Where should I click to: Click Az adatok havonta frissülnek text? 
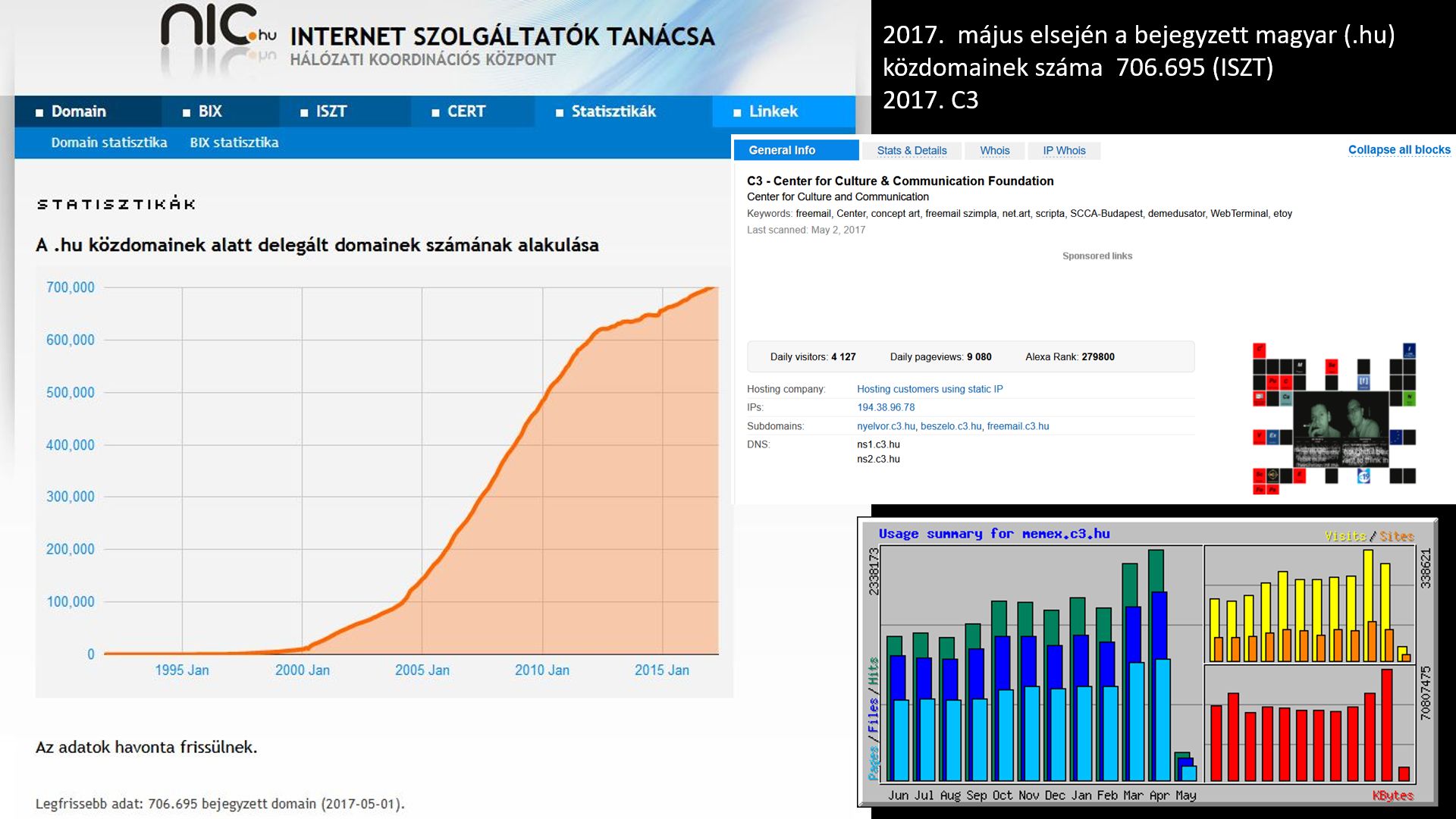(x=146, y=747)
